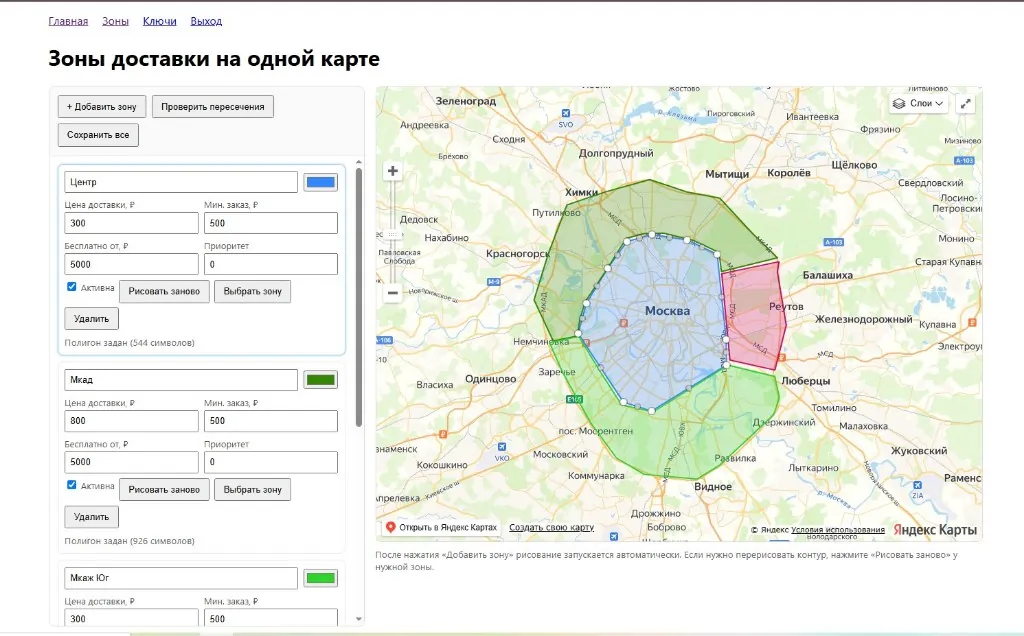Expand the map to fullscreen
1024x636 pixels.
(965, 104)
